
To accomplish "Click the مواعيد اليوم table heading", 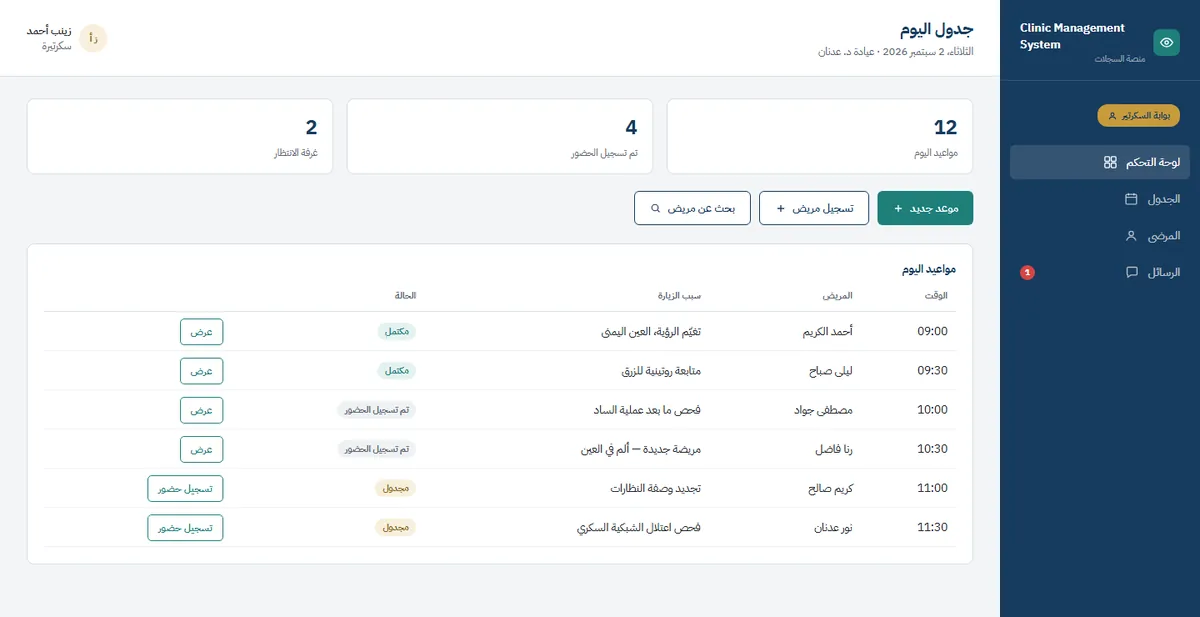I will click(x=929, y=269).
